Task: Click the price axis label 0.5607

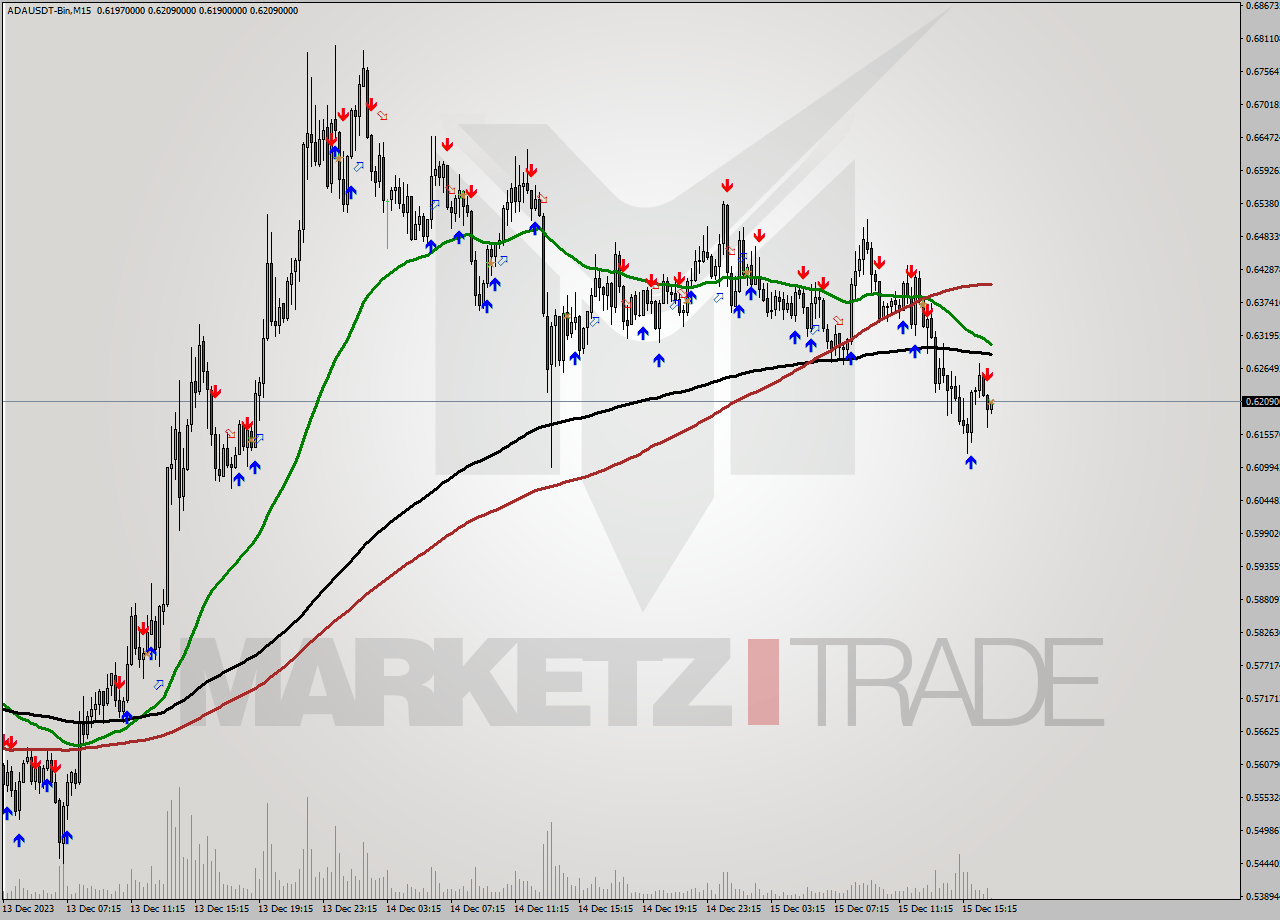Action: pos(1263,764)
